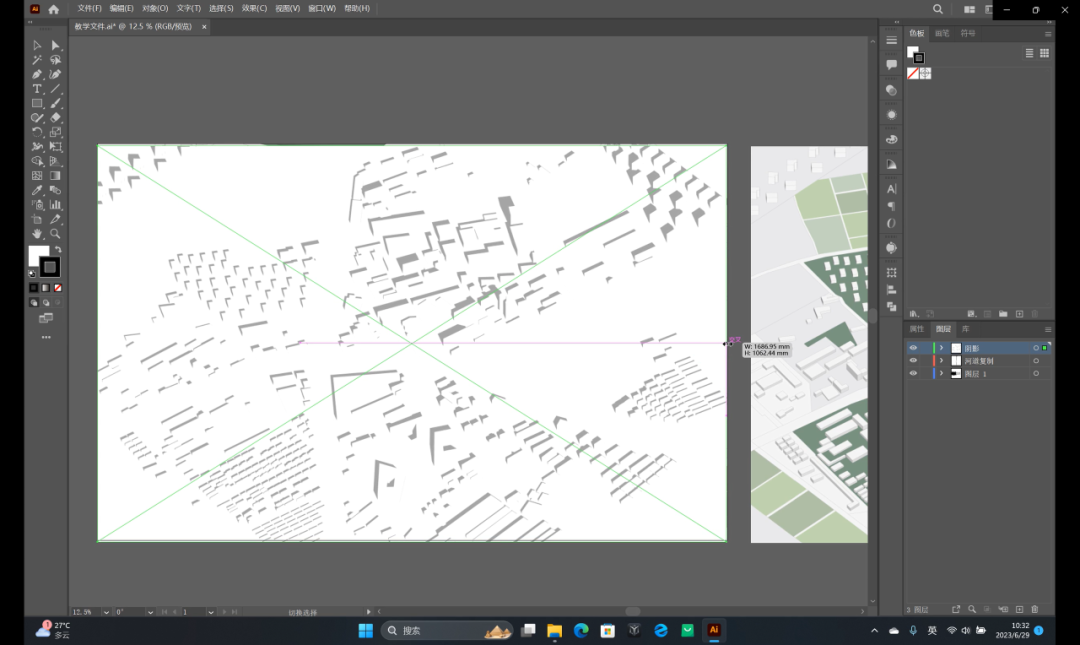The width and height of the screenshot is (1080, 645).
Task: Open the Pathfinder panel icon
Action: click(891, 307)
